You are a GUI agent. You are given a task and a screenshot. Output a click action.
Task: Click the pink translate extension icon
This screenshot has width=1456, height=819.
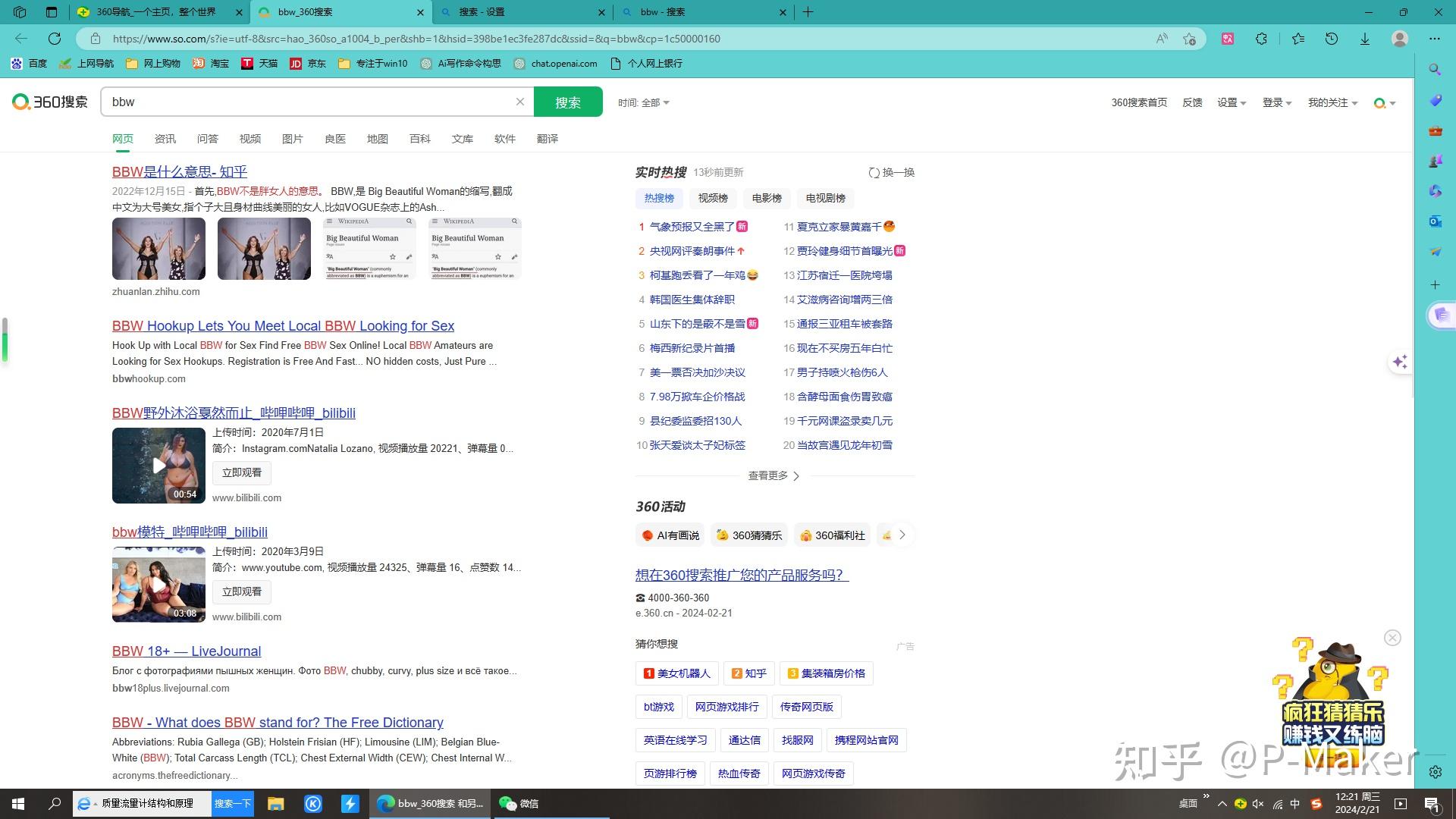(x=1228, y=39)
